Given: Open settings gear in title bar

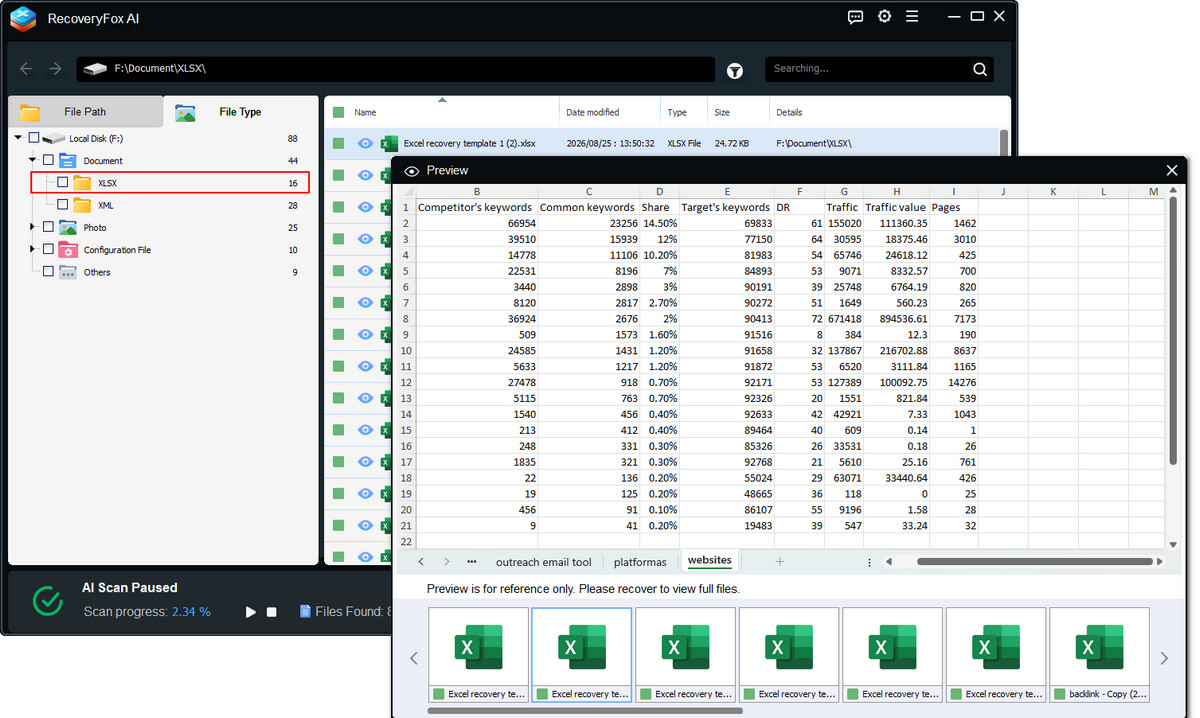Looking at the screenshot, I should 884,17.
